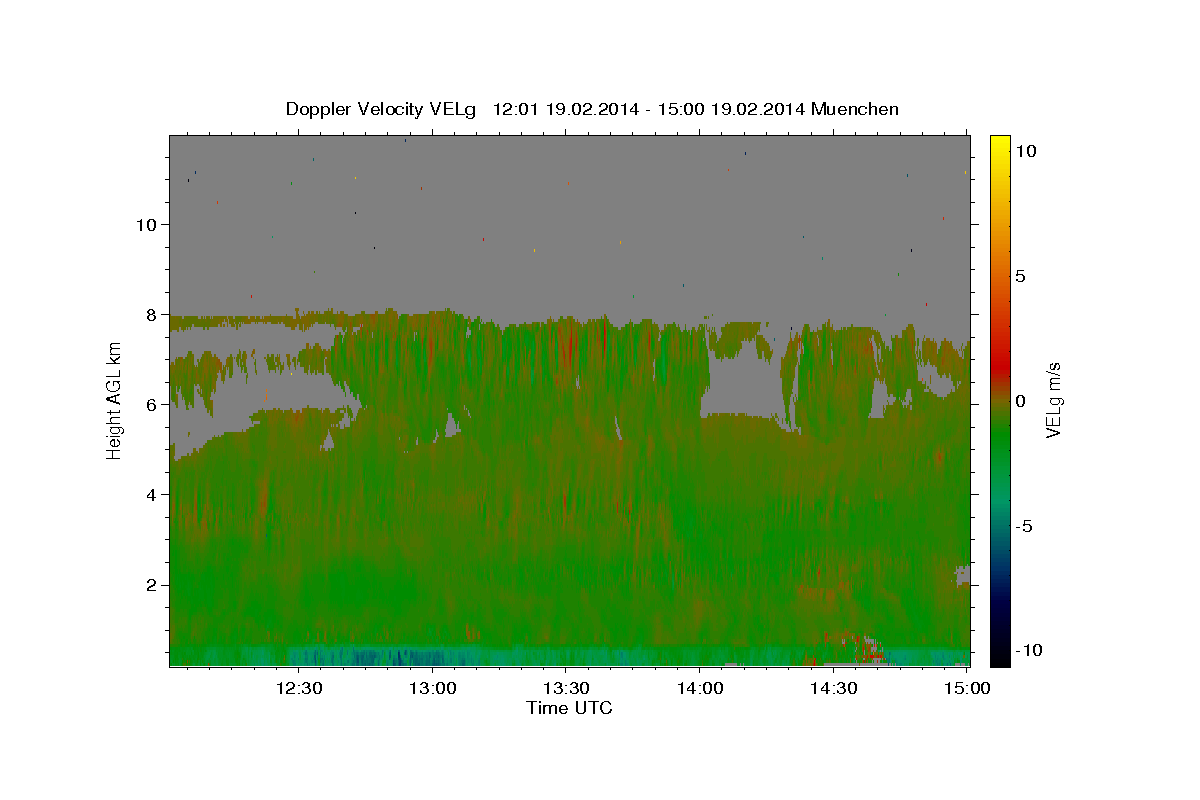Image resolution: width=1200 pixels, height=800 pixels.
Task: Click the 13:30 time axis label
Action: 566,687
